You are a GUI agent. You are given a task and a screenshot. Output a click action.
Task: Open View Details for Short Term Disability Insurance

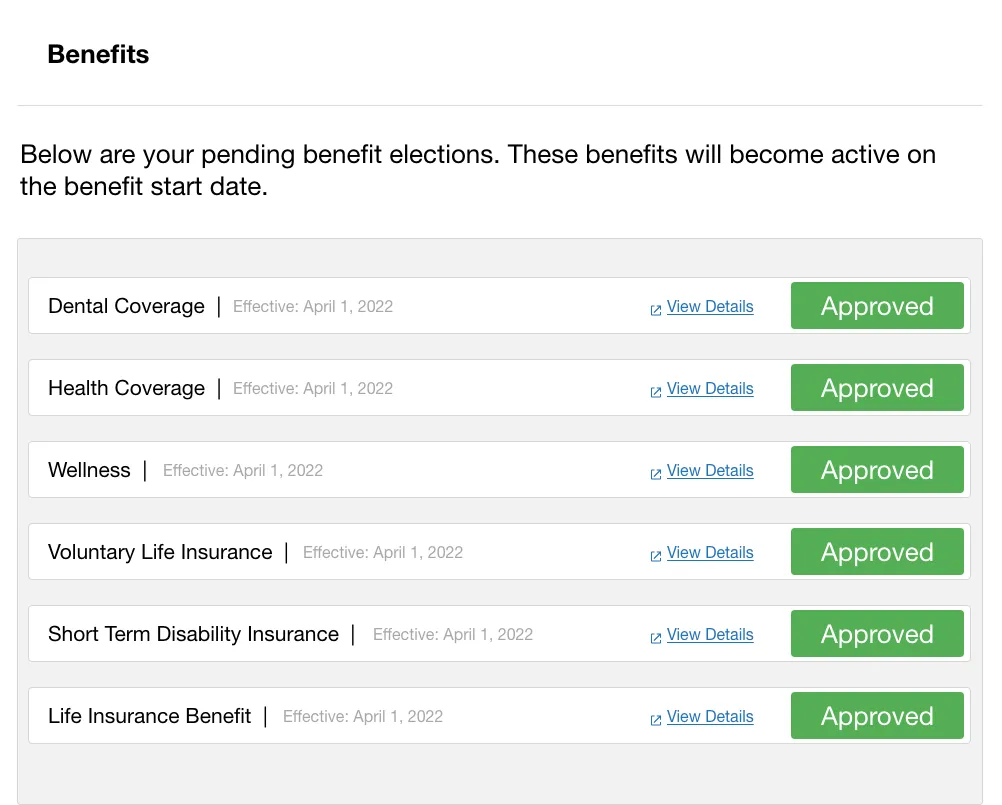click(x=710, y=634)
